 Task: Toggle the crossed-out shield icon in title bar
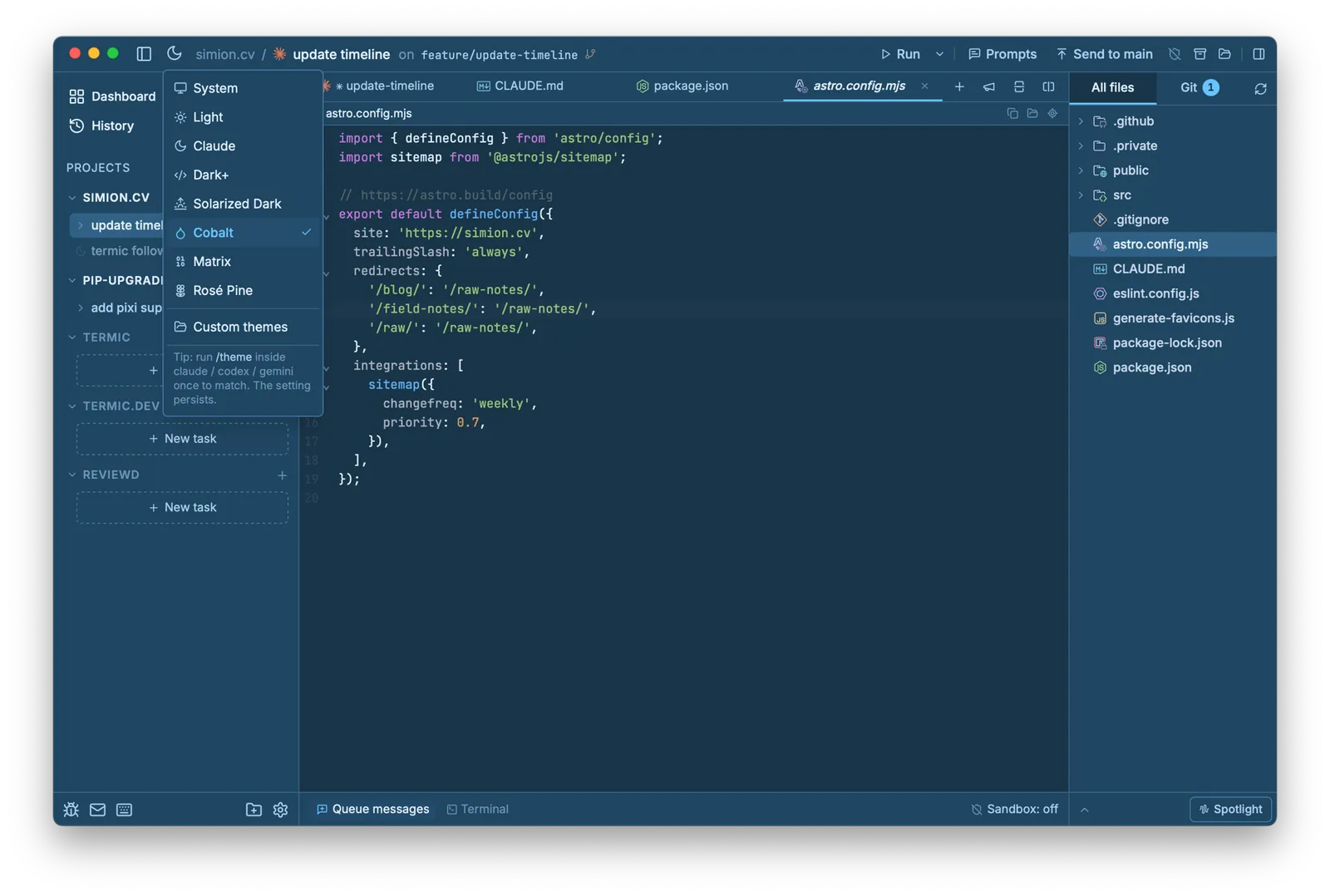coord(1175,54)
